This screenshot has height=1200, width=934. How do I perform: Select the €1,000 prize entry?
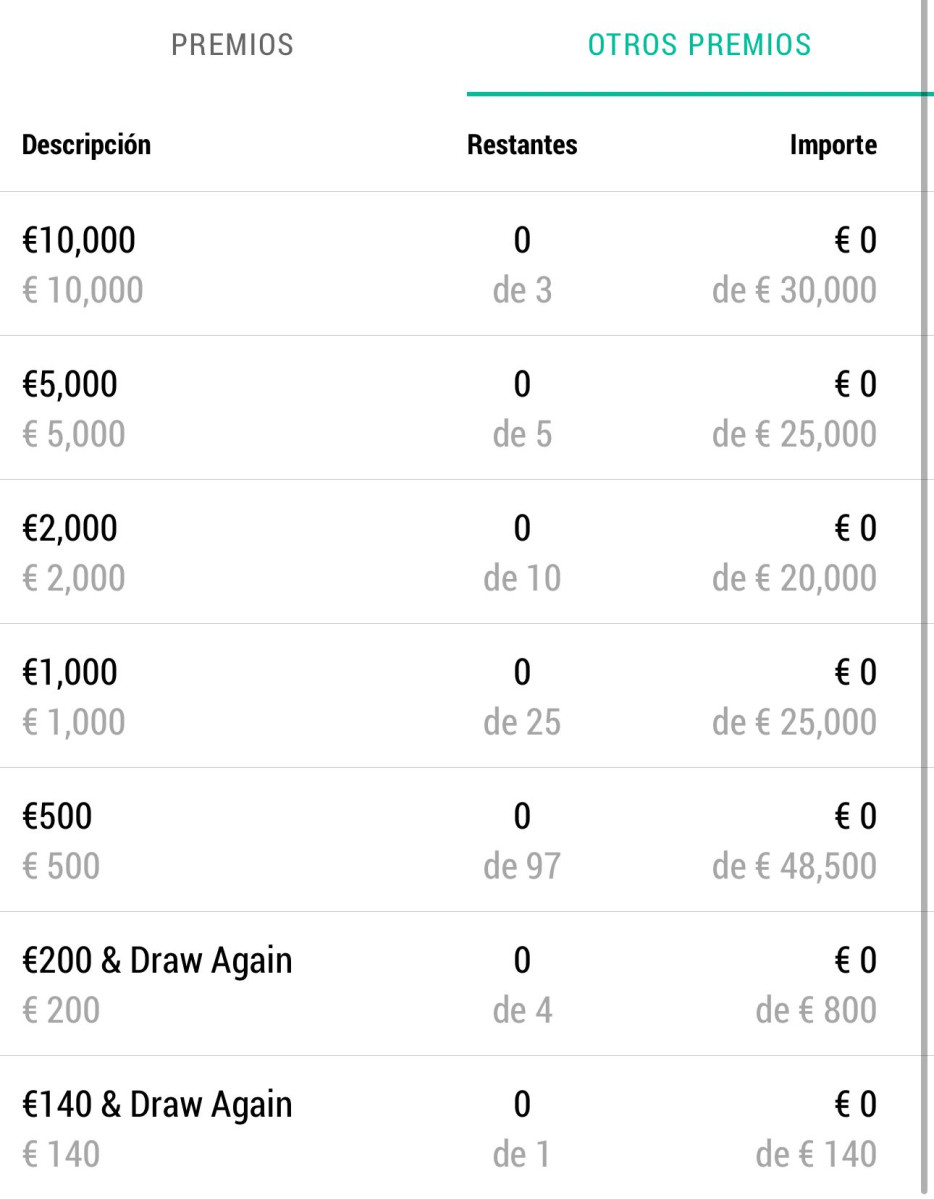pos(460,696)
